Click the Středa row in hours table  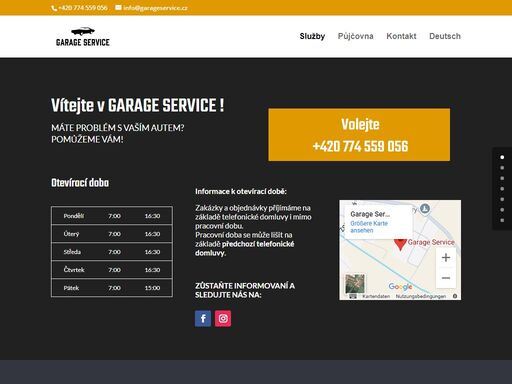tap(112, 252)
